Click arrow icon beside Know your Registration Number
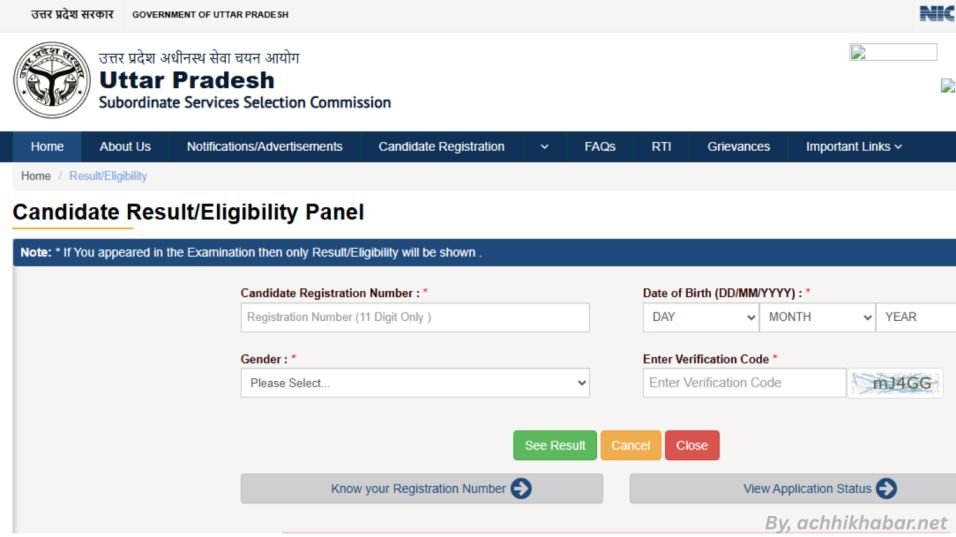The width and height of the screenshot is (956, 537). (x=521, y=489)
